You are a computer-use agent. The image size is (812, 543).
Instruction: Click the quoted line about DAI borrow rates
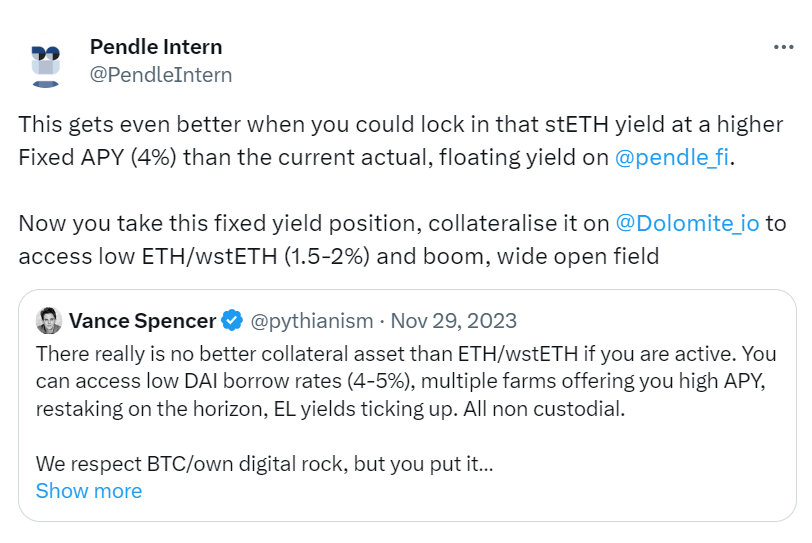400,381
